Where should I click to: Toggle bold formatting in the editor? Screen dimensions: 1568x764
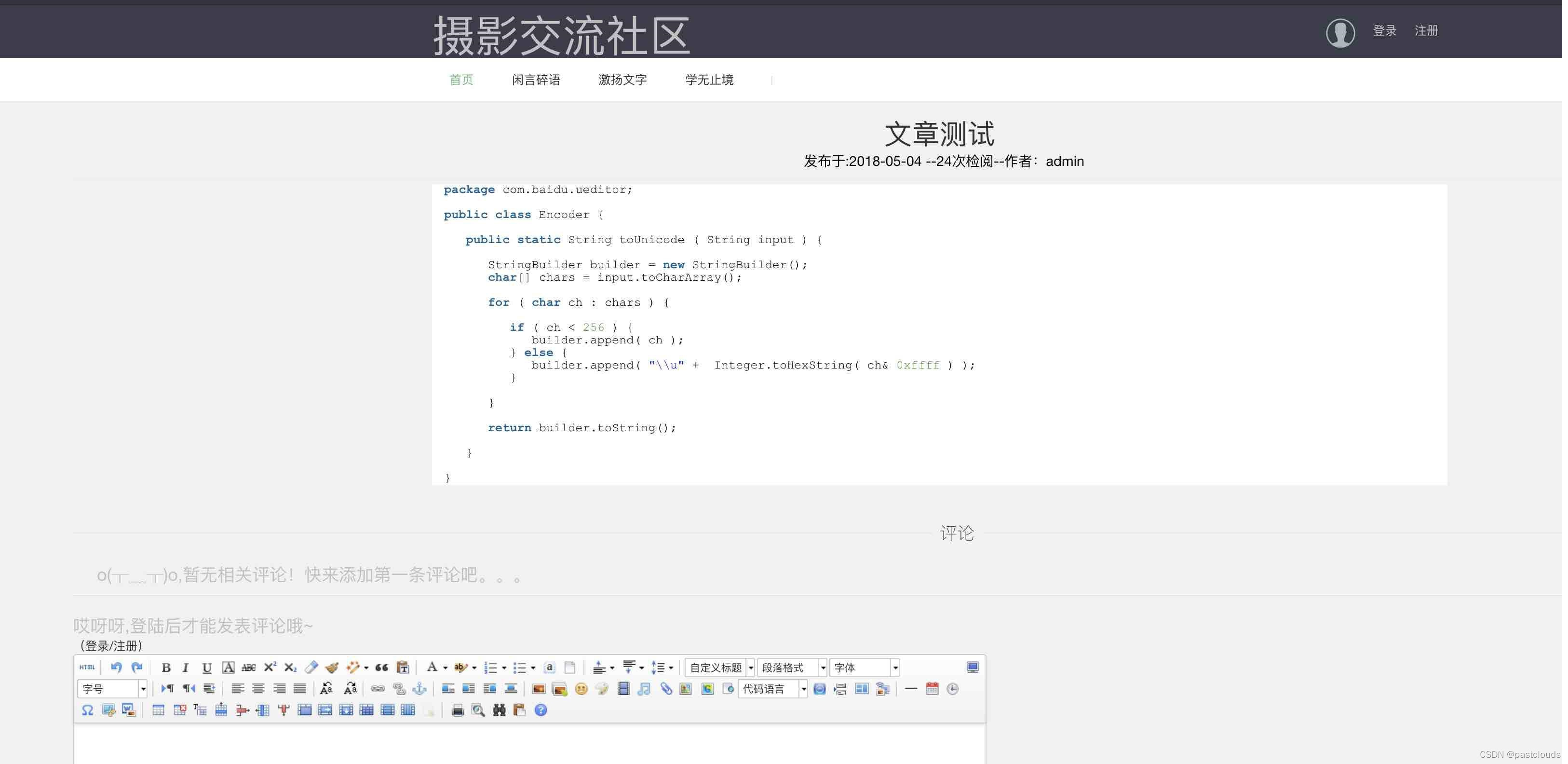[x=165, y=668]
